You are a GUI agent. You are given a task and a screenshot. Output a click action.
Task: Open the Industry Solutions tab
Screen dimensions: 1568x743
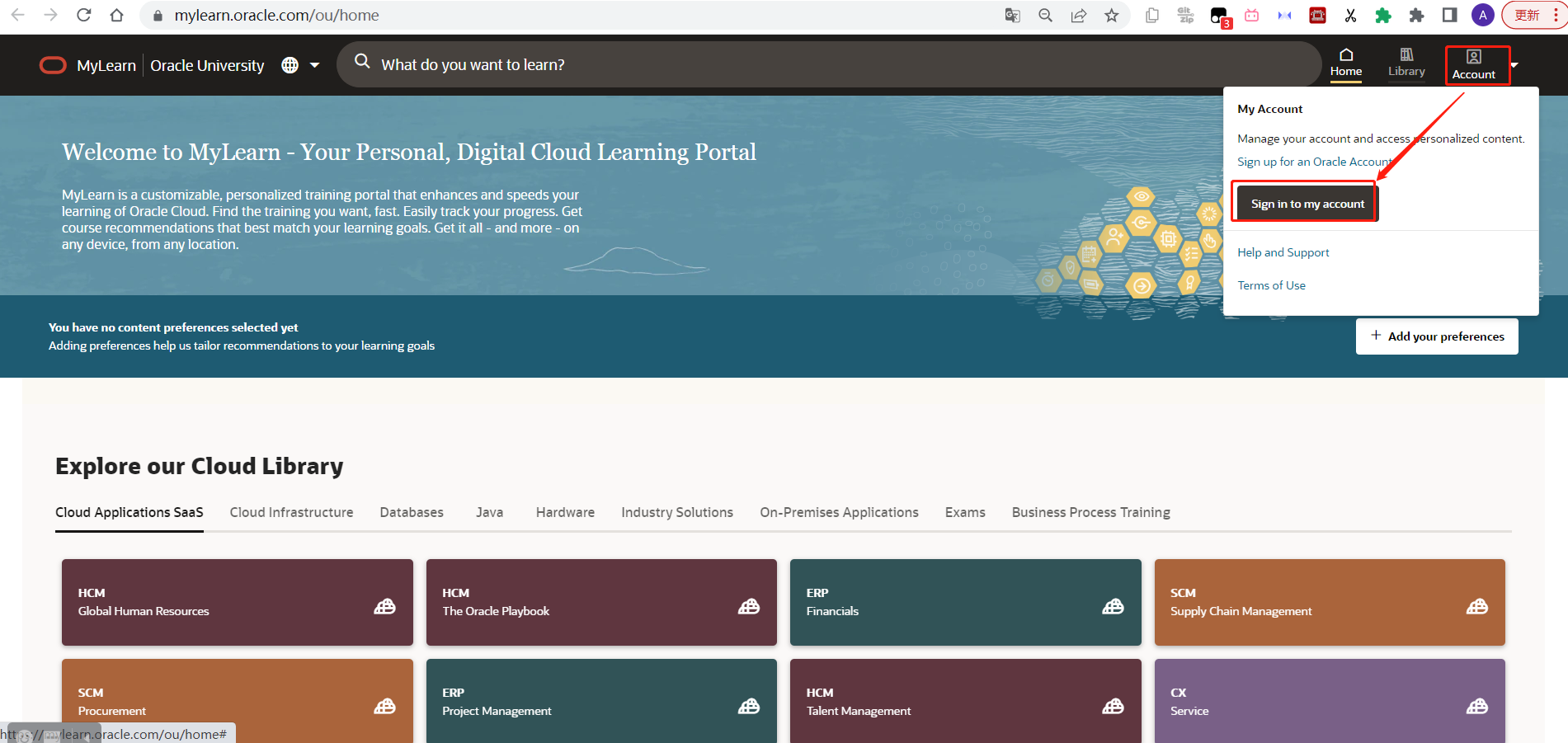pyautogui.click(x=677, y=512)
